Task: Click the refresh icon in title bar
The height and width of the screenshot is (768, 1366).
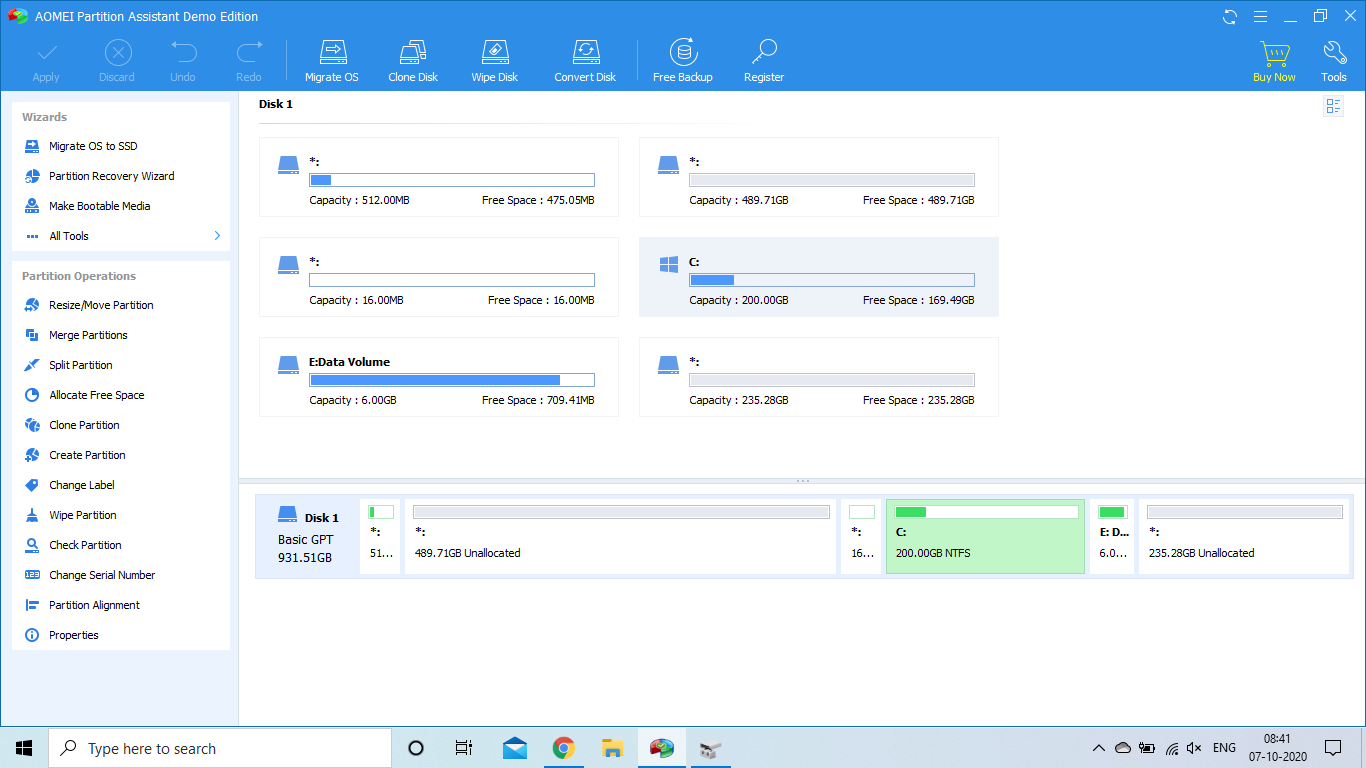Action: 1230,16
